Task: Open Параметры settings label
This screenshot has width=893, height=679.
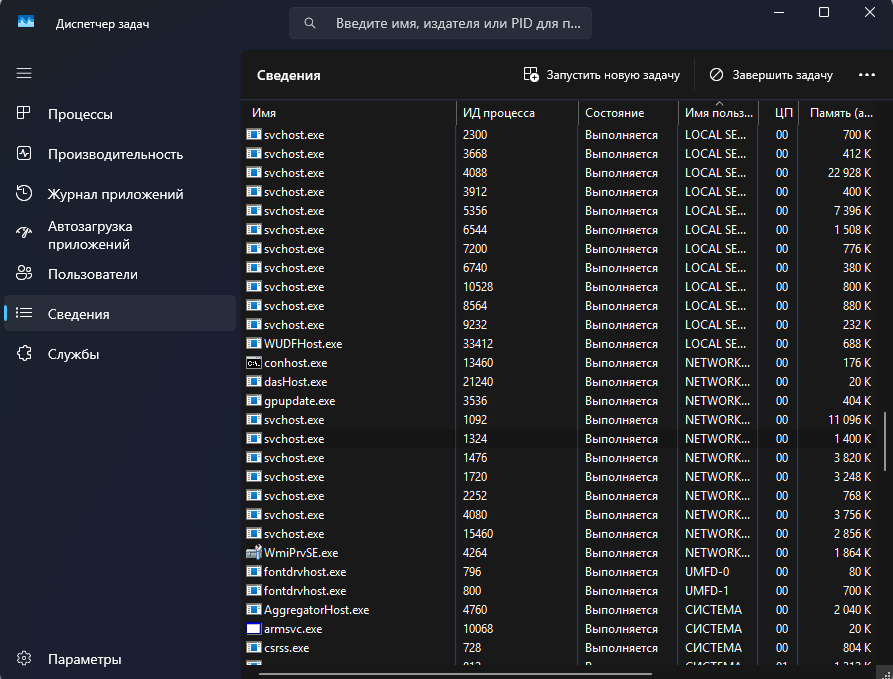Action: tap(84, 659)
